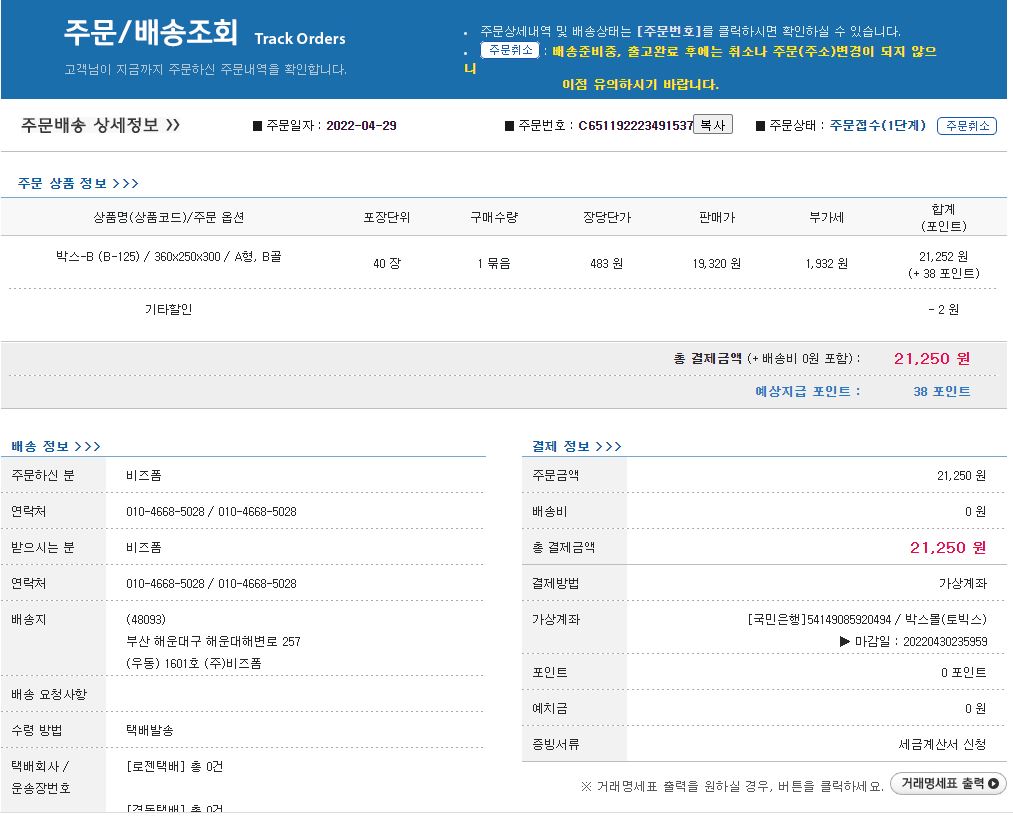The image size is (1013, 819).
Task: Click the 주문접수(1단계) order status text
Action: pos(878,126)
